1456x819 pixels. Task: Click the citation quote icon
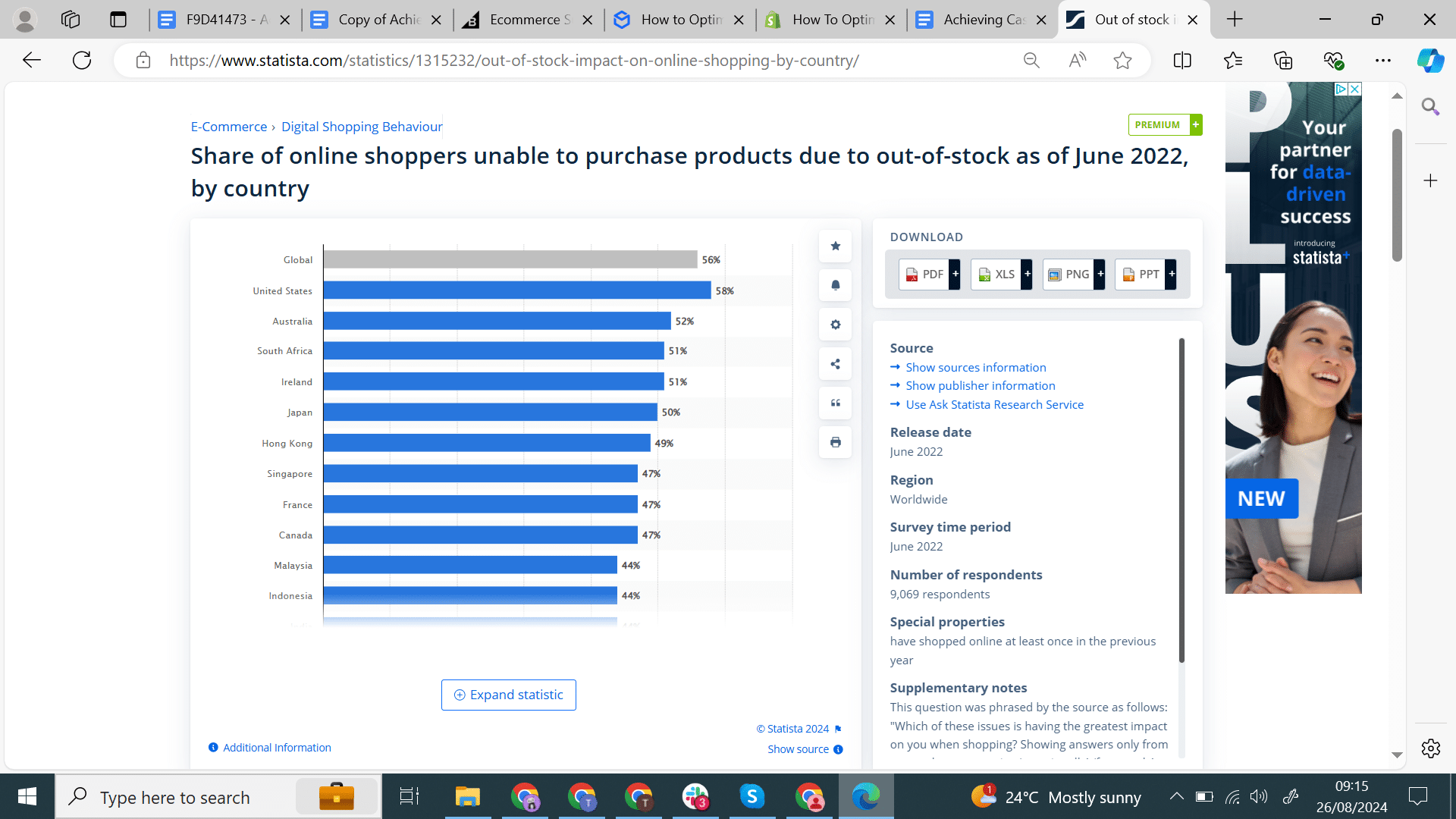tap(835, 403)
